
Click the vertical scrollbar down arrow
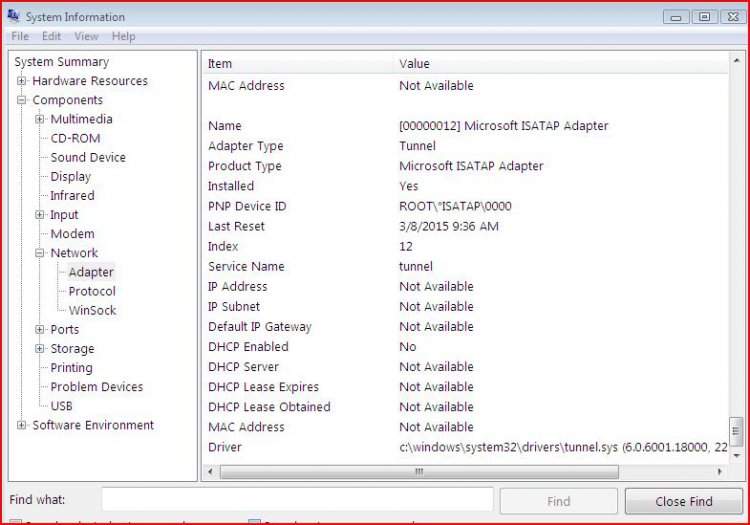(x=737, y=456)
